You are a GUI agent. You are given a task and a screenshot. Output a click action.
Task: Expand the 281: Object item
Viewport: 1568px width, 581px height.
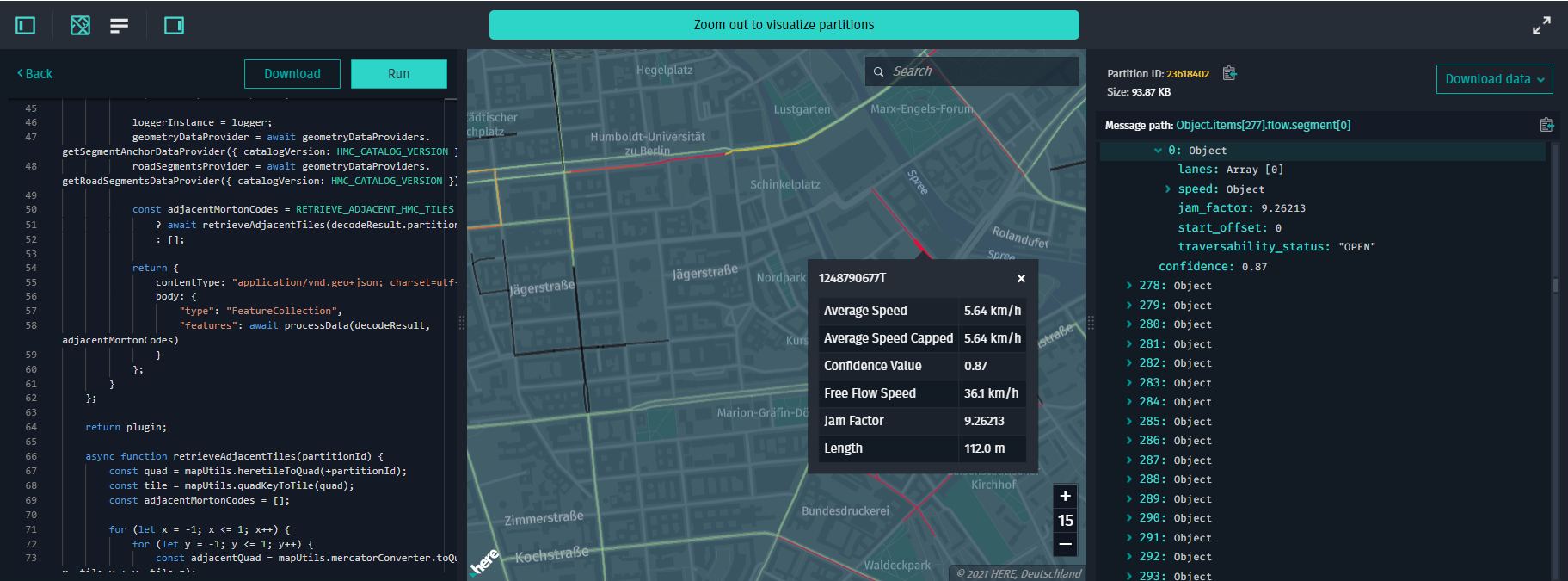click(1129, 344)
